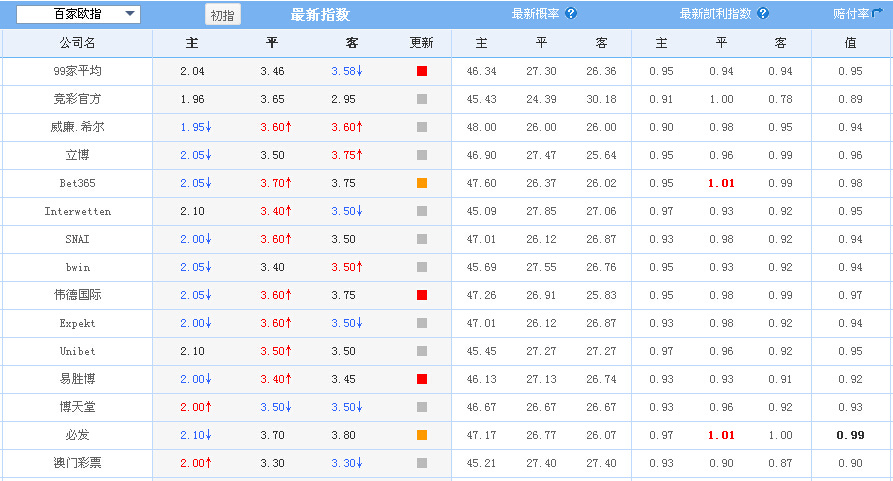Click the gray update square in bwin row

[x=422, y=267]
